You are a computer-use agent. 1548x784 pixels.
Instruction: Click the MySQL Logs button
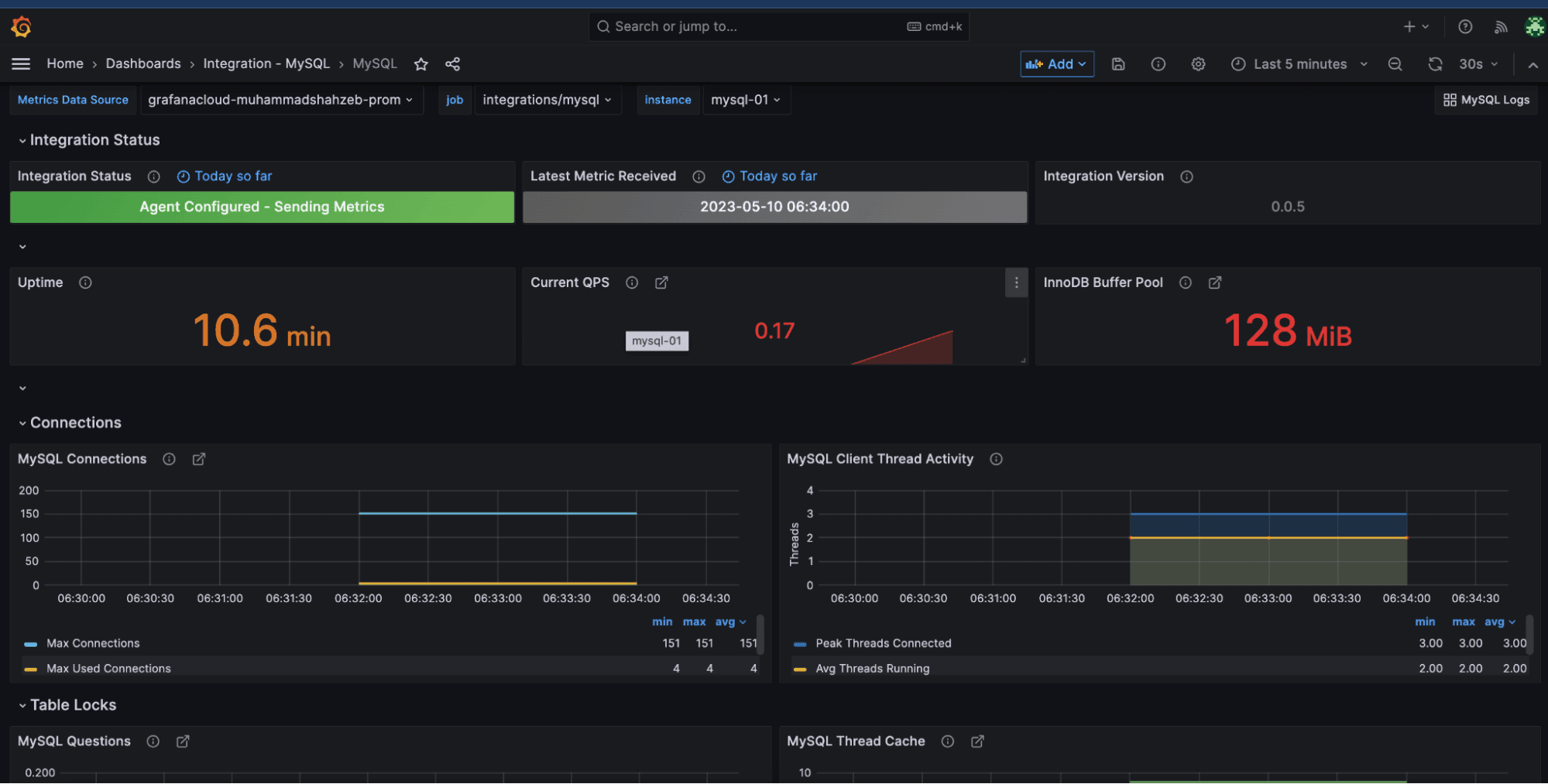pyautogui.click(x=1485, y=100)
